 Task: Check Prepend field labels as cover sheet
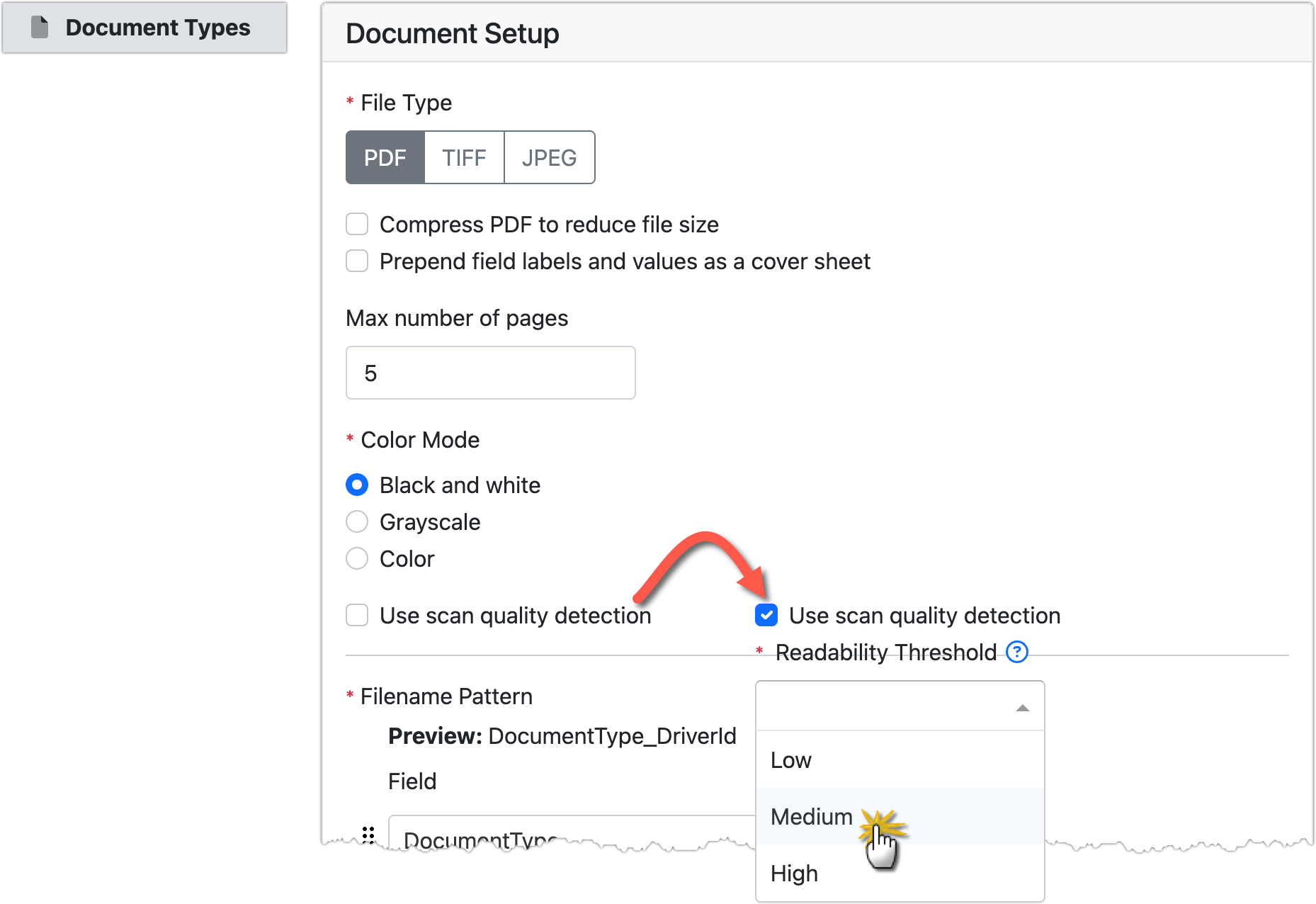pyautogui.click(x=357, y=261)
